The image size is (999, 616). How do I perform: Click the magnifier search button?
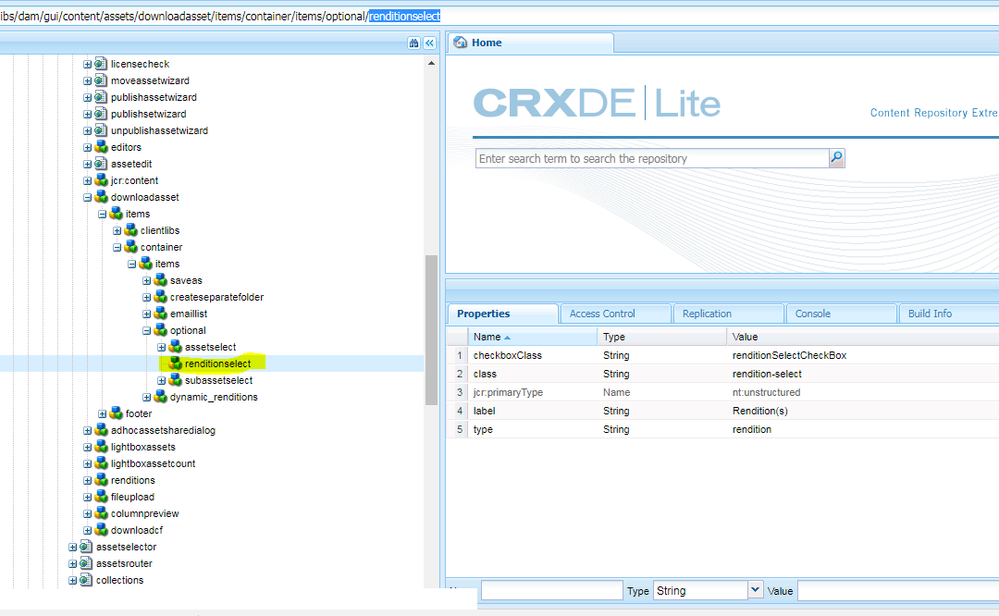[836, 158]
